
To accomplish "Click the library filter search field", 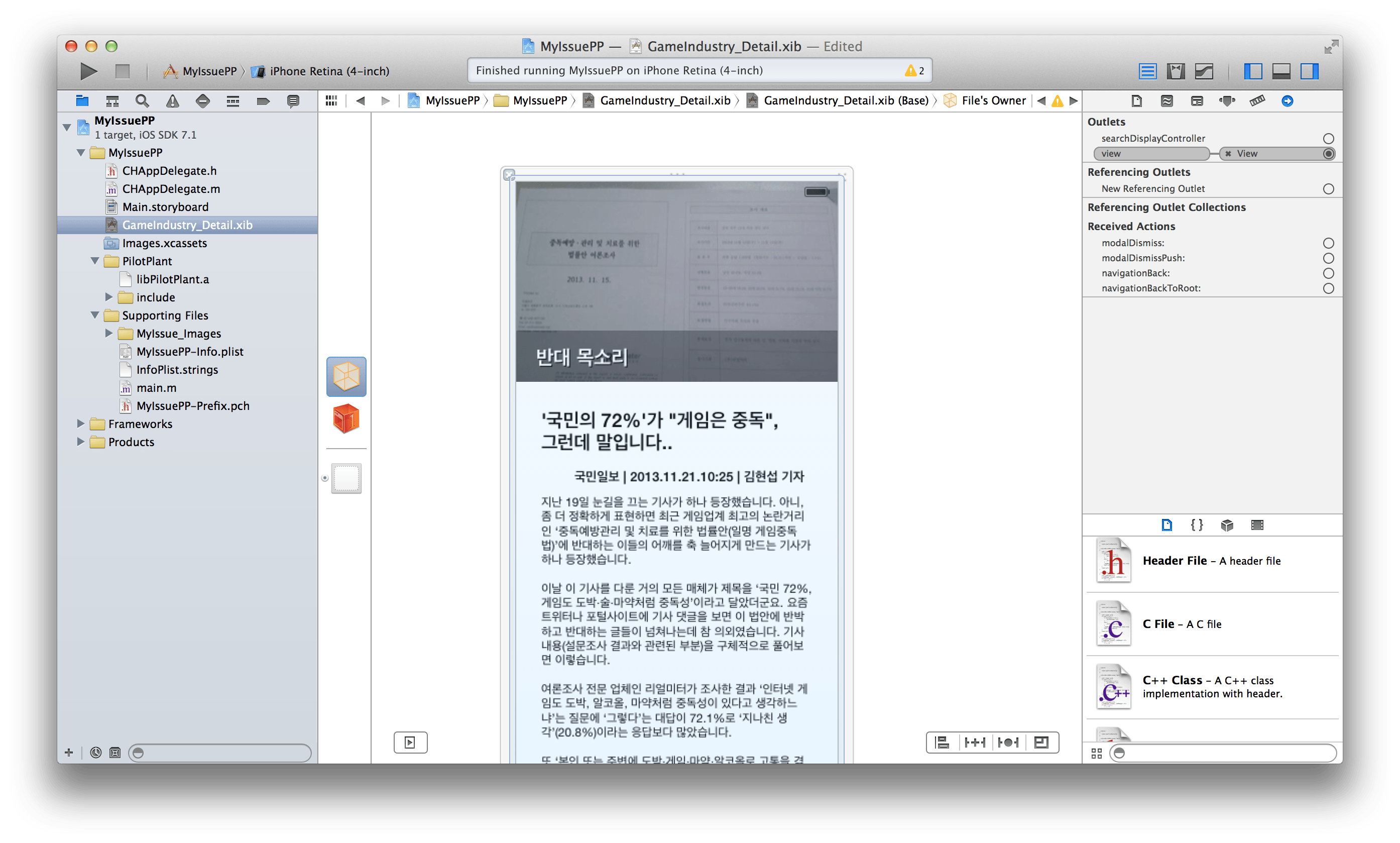I will pos(1226,753).
